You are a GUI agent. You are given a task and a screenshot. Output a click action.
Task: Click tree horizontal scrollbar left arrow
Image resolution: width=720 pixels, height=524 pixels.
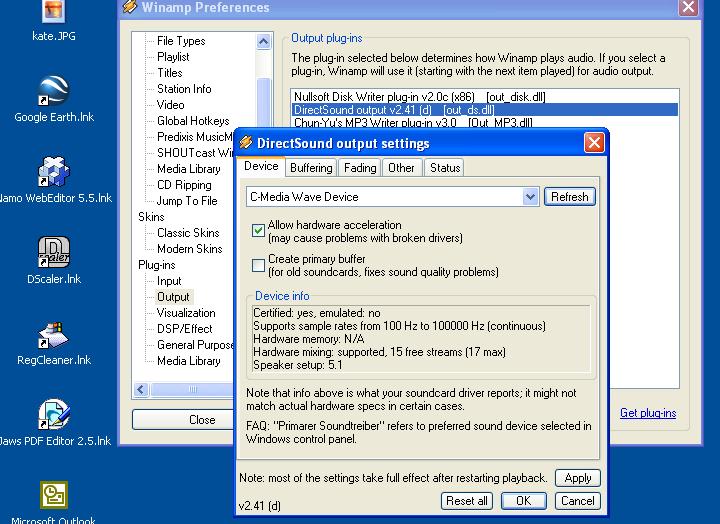coord(141,389)
